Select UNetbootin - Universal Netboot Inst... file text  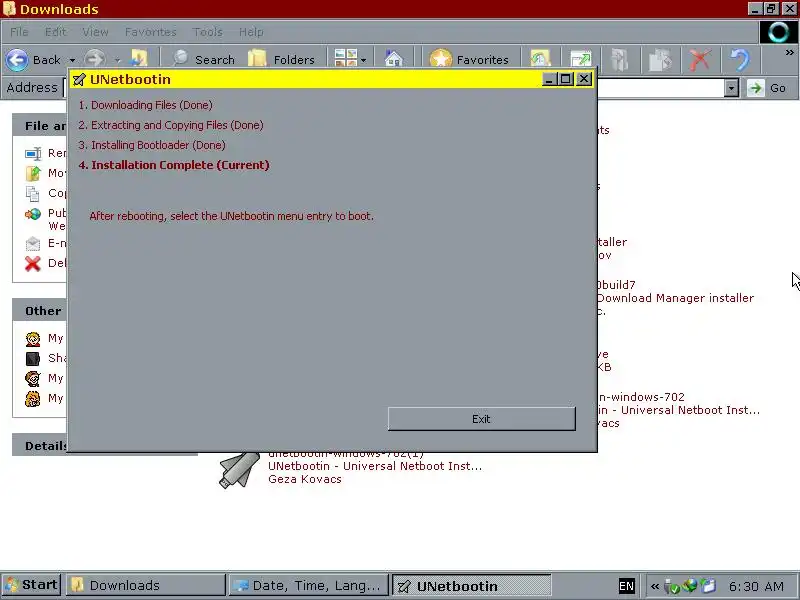(x=375, y=466)
